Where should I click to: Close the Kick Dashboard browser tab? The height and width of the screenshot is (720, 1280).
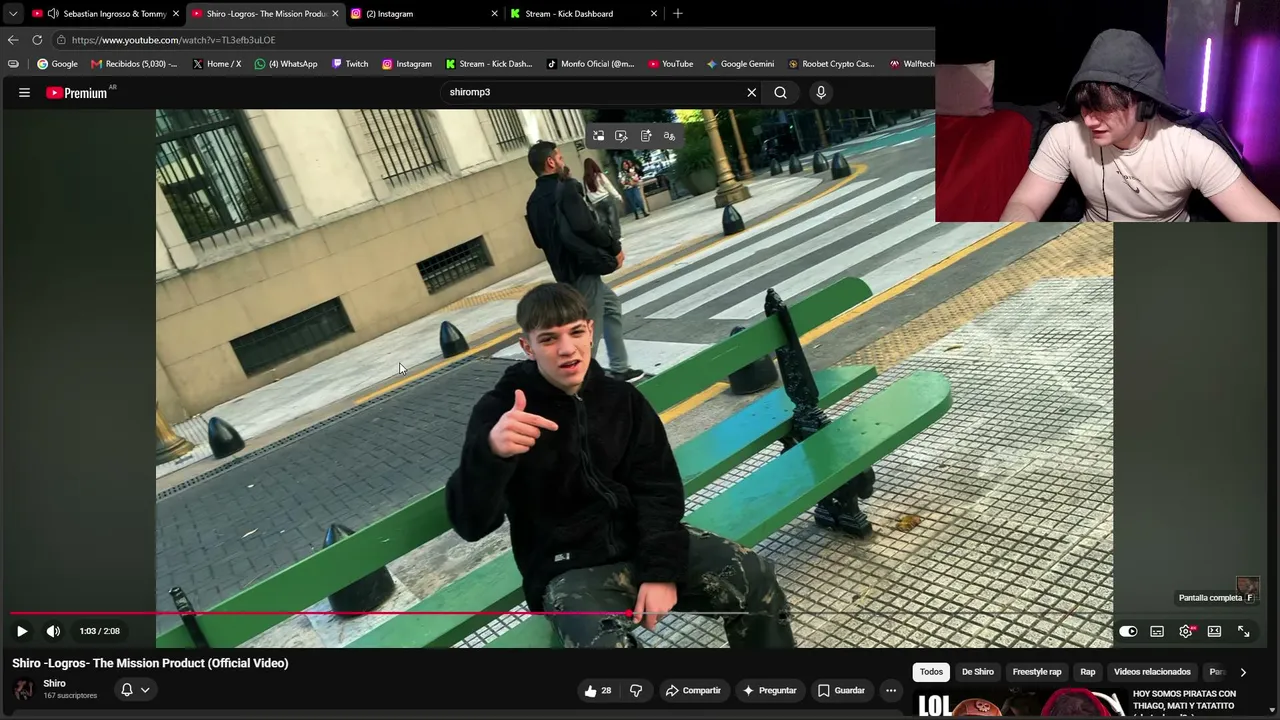pyautogui.click(x=654, y=14)
